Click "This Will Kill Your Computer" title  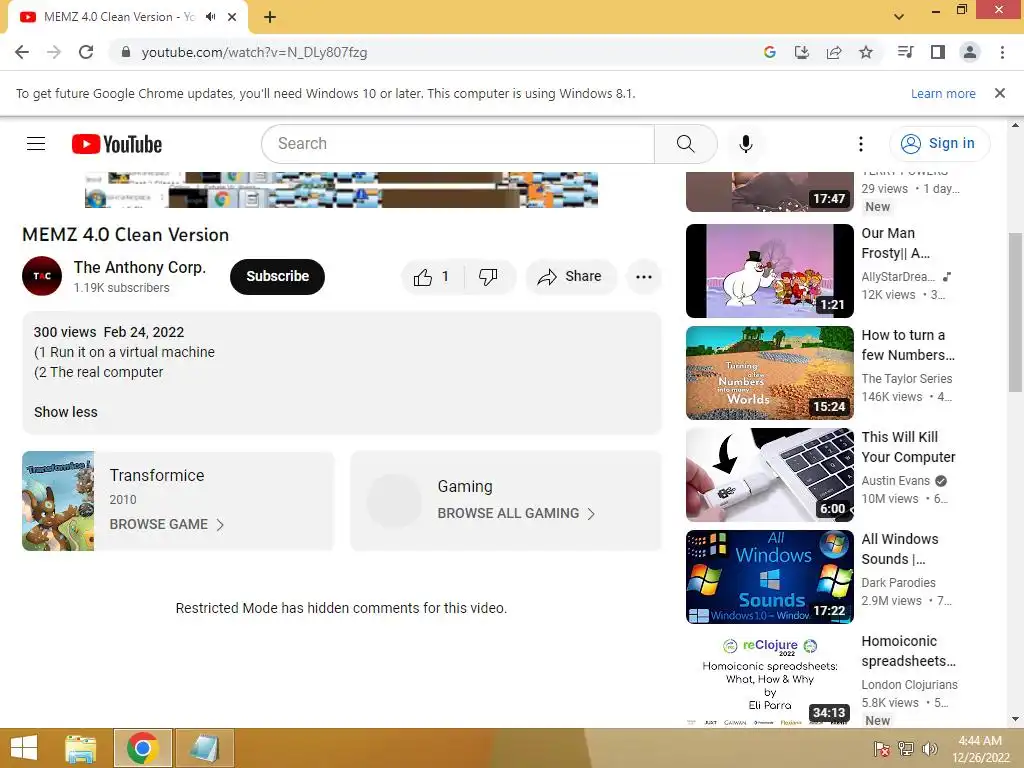(908, 447)
